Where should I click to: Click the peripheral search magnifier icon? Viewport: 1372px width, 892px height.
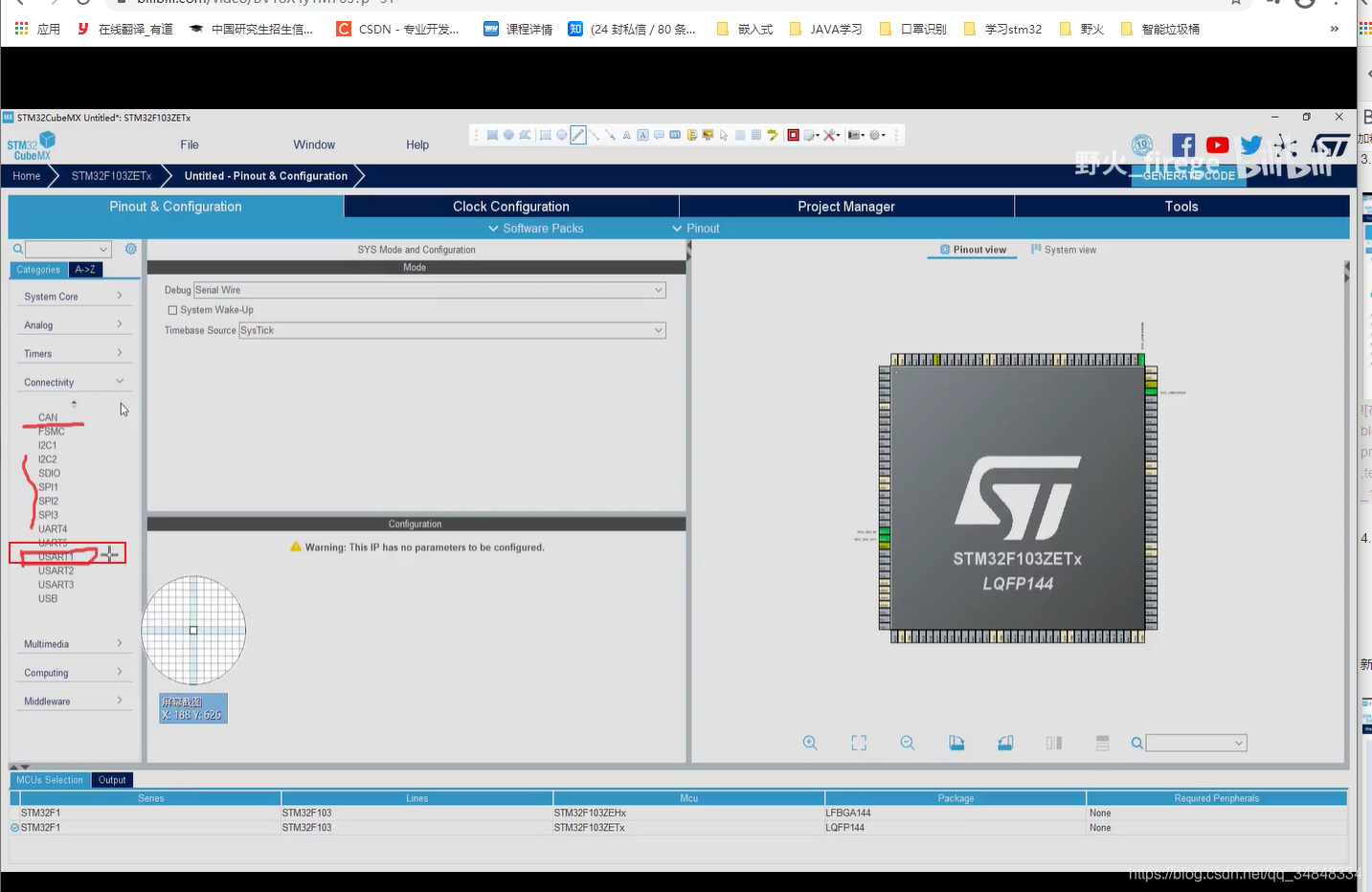click(18, 249)
